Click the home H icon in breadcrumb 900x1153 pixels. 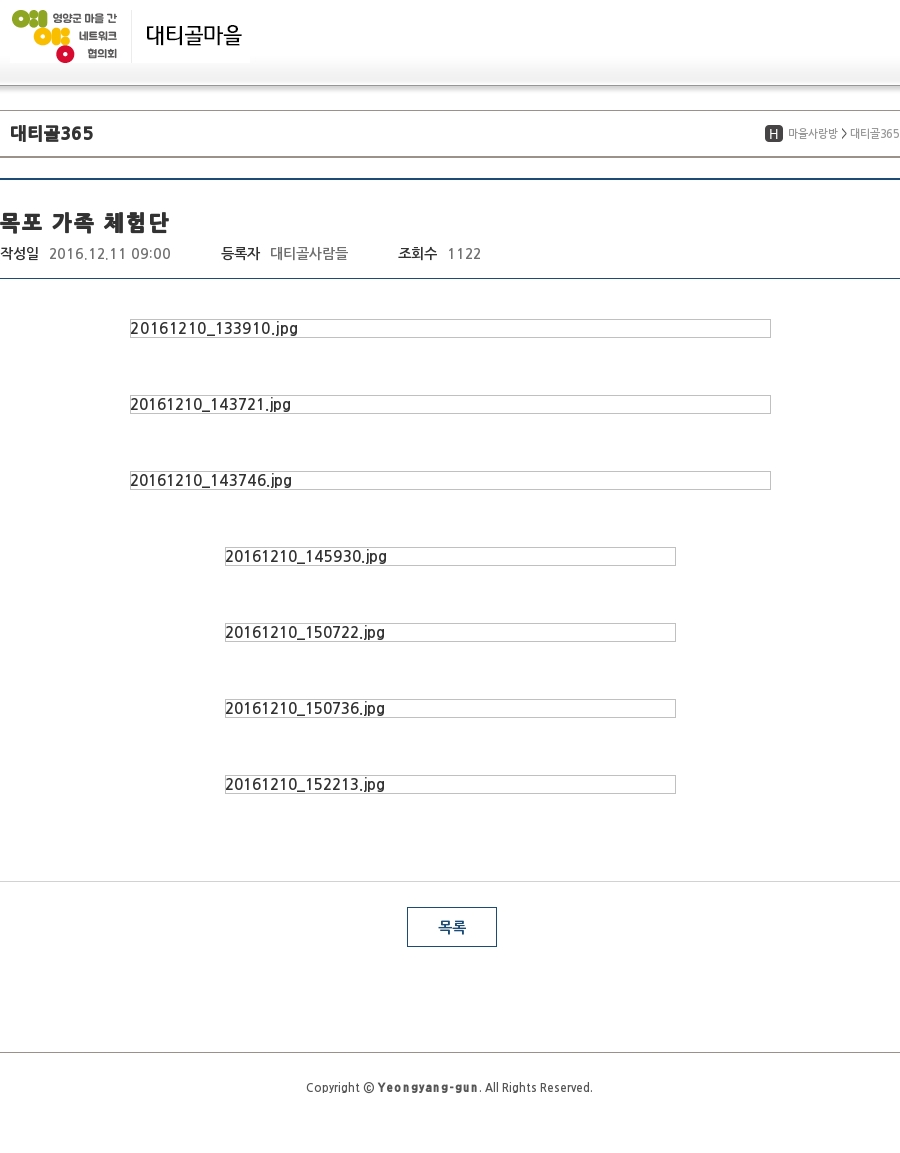click(x=773, y=134)
